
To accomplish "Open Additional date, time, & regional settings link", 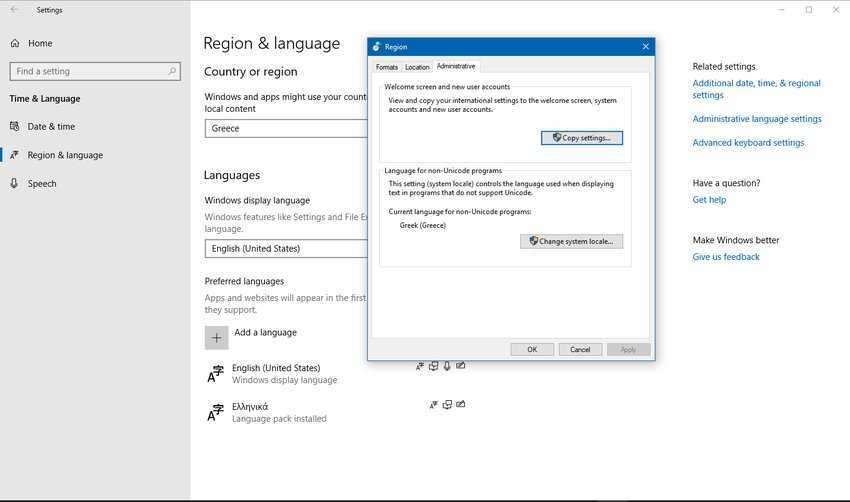I will click(x=756, y=89).
